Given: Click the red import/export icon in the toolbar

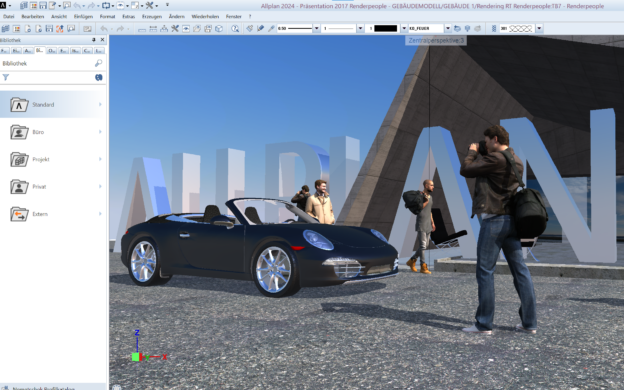Looking at the screenshot, I should click(x=60, y=28).
